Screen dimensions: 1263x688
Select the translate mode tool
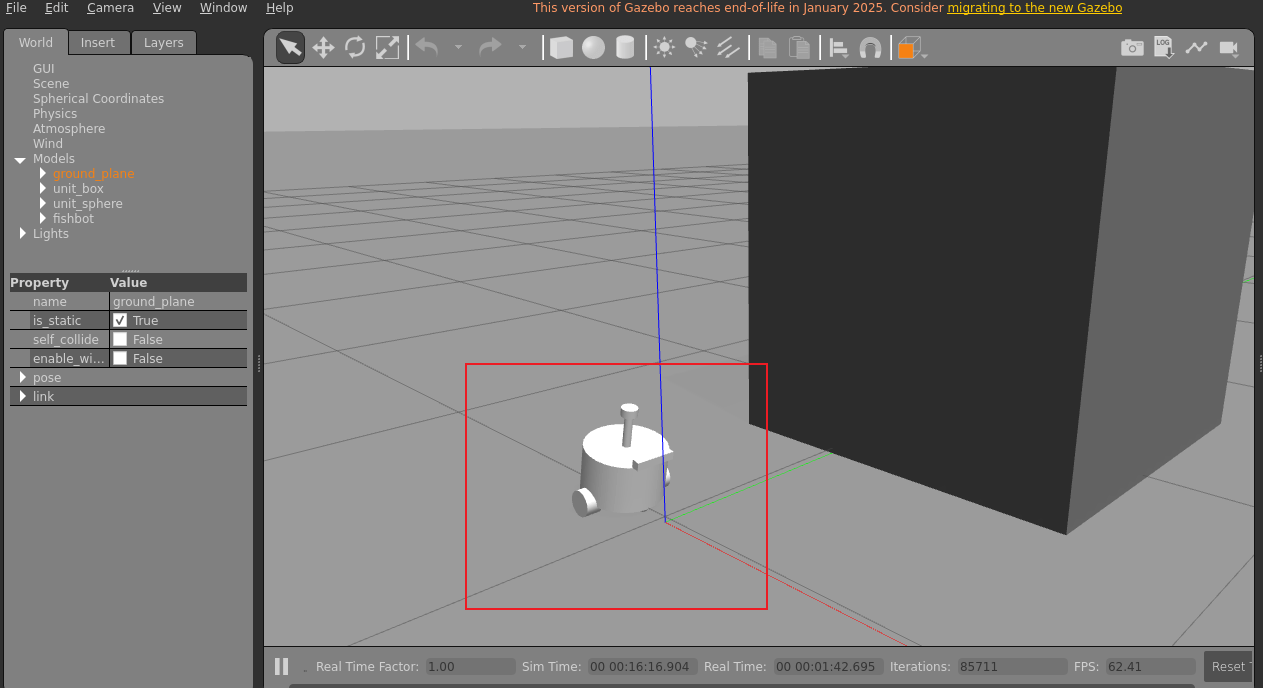point(323,47)
